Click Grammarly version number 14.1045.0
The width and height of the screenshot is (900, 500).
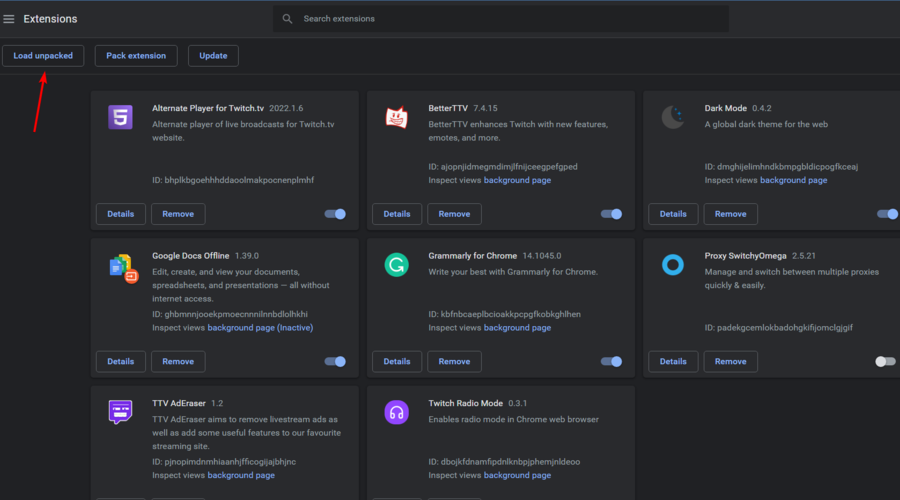tap(542, 256)
